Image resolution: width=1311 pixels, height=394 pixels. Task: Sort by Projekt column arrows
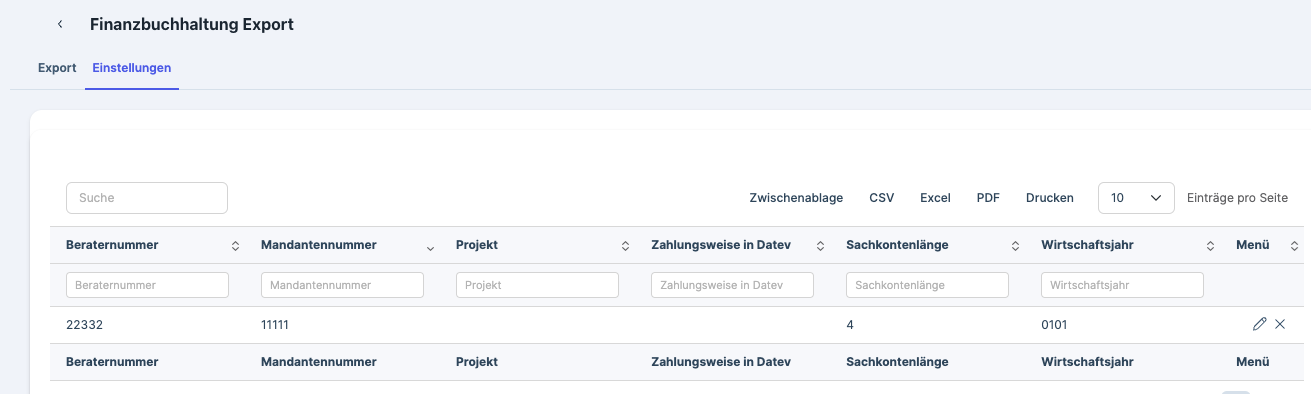coord(625,246)
